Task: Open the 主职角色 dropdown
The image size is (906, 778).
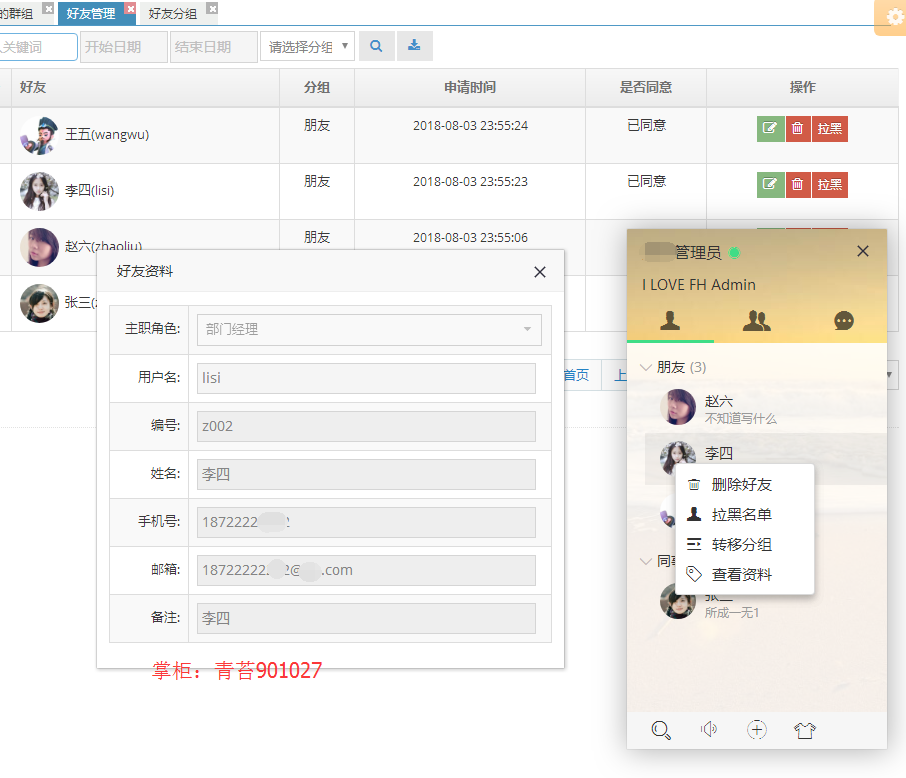Action: pyautogui.click(x=369, y=329)
